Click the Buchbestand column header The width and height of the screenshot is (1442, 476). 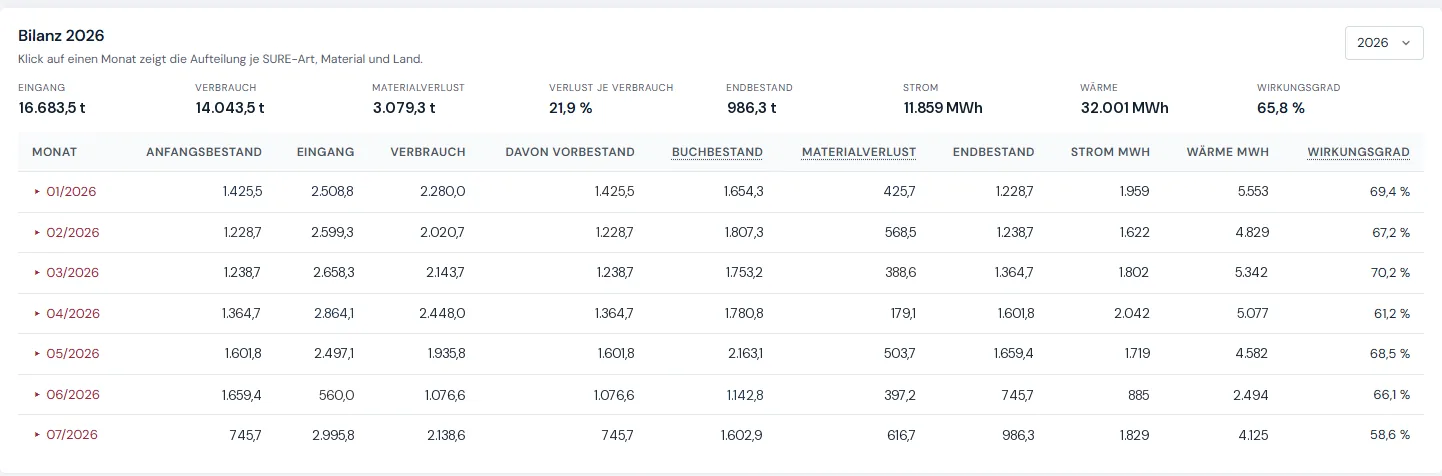click(717, 152)
